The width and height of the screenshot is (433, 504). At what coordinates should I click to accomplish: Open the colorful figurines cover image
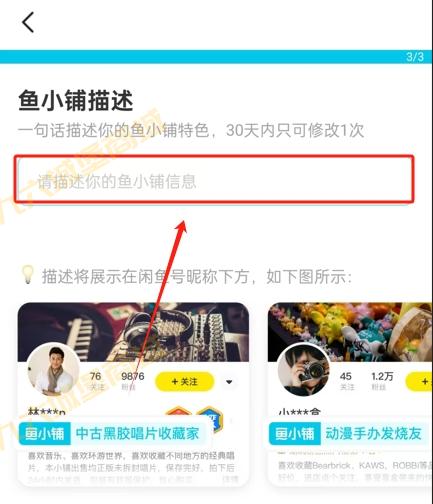pos(350,332)
